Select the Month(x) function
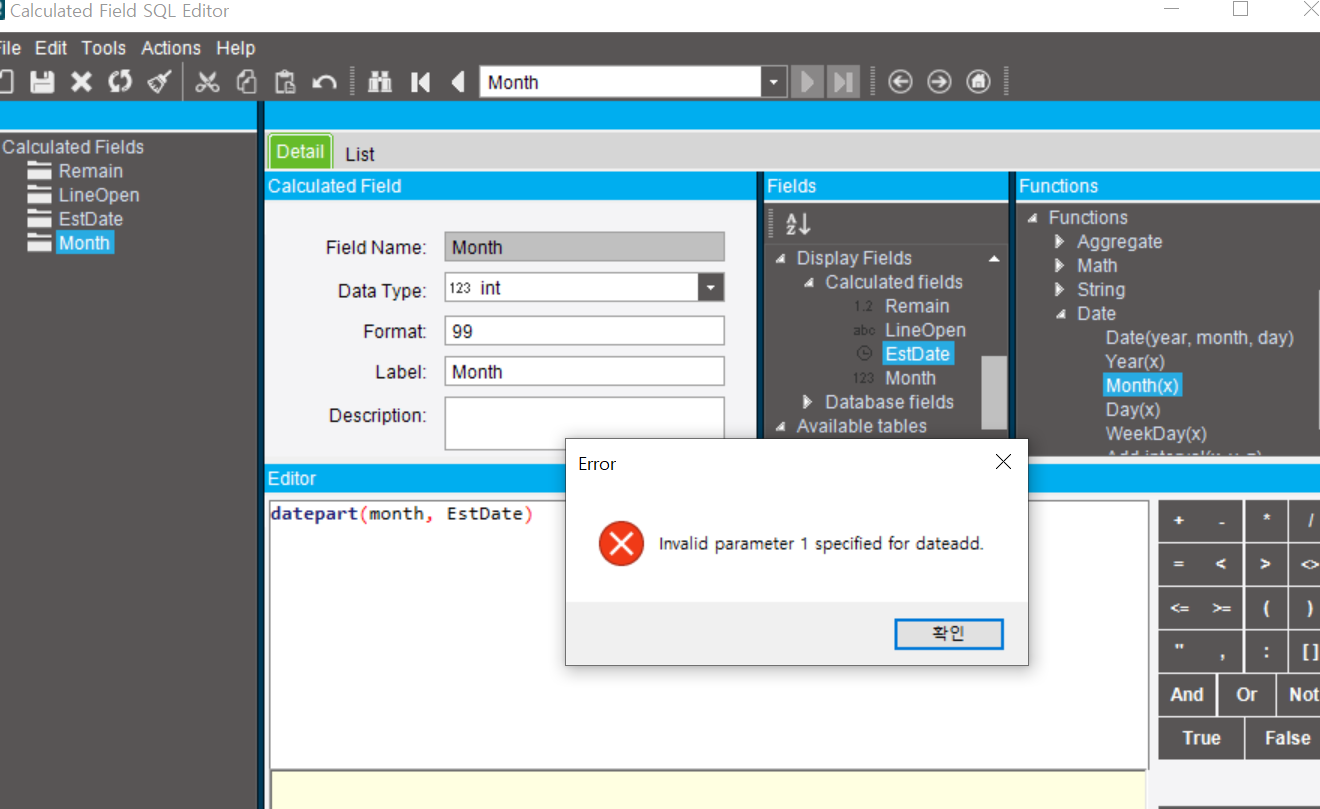The height and width of the screenshot is (809, 1320). pyautogui.click(x=1142, y=385)
